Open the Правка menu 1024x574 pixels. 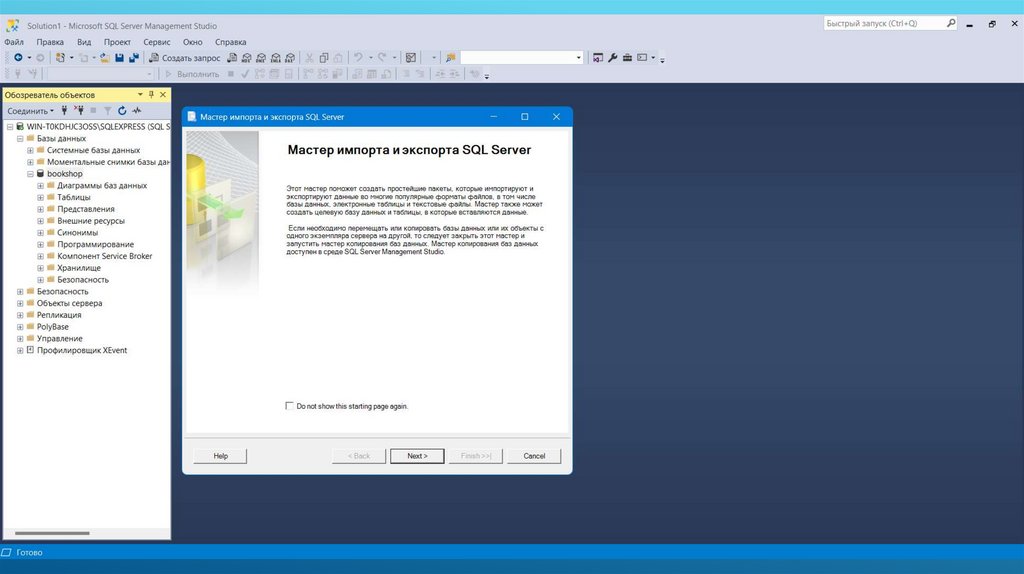click(x=50, y=42)
